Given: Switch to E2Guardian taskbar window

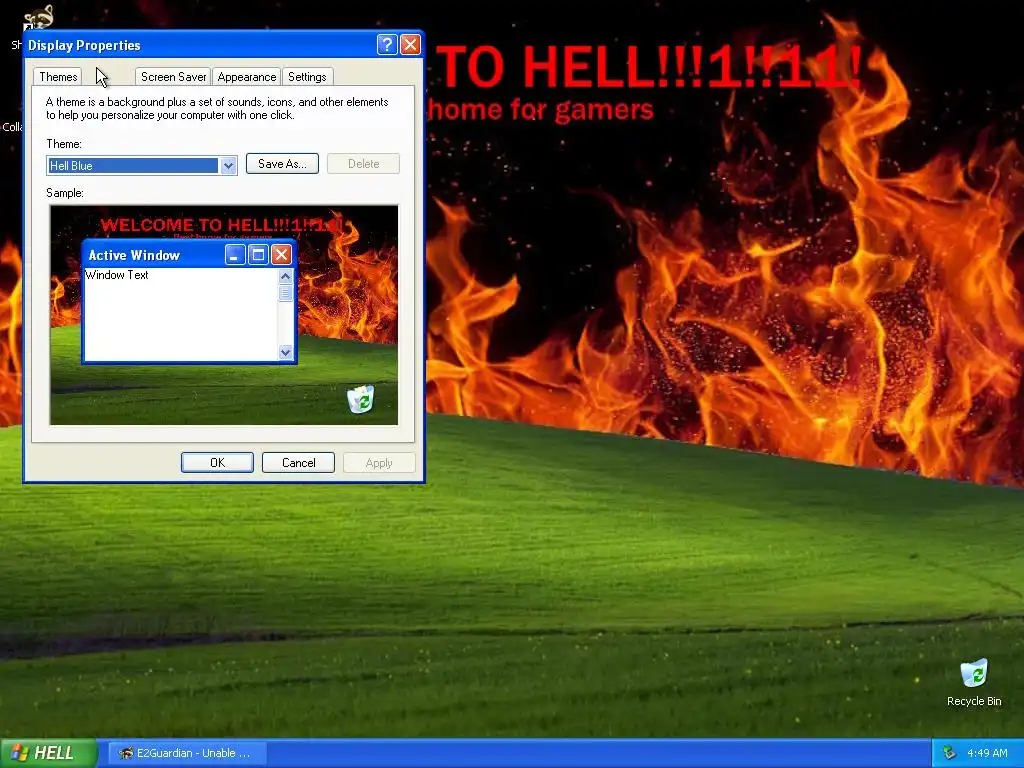Looking at the screenshot, I should click(187, 753).
